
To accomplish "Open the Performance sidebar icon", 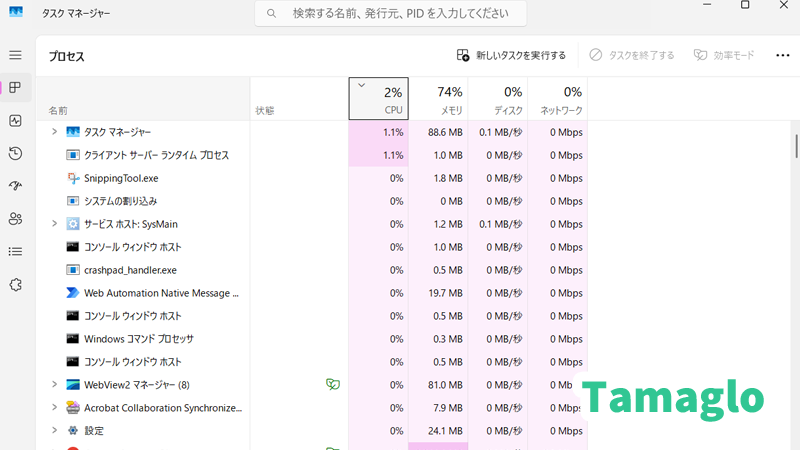I will pyautogui.click(x=15, y=121).
